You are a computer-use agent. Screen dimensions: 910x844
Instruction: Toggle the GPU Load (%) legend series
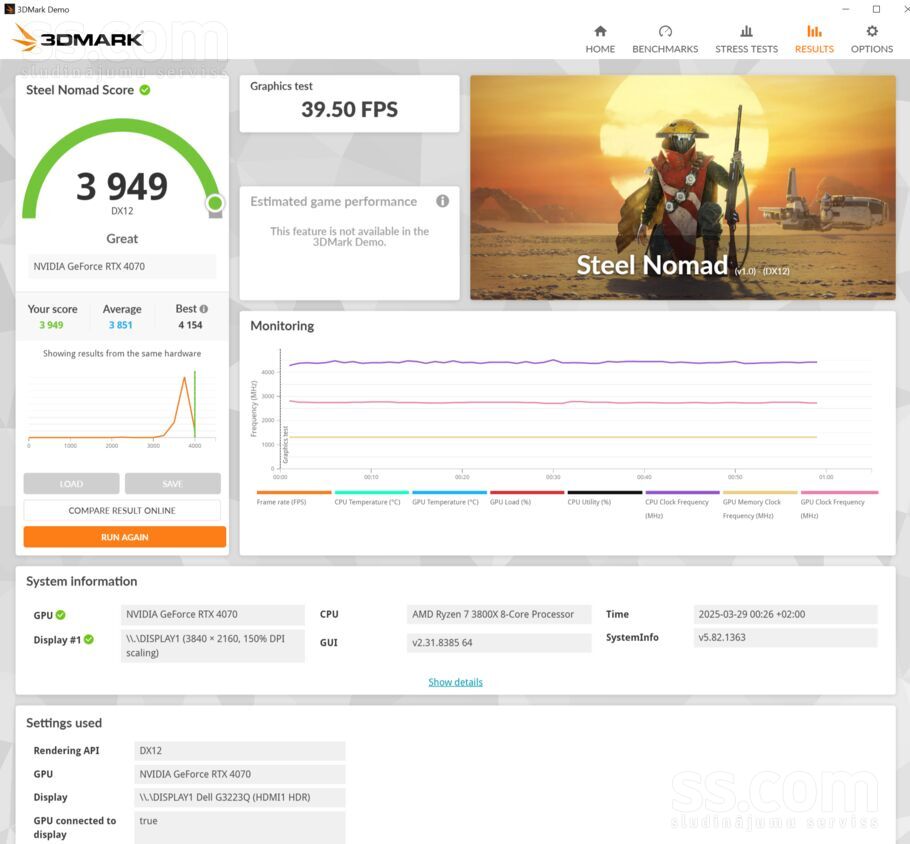(527, 497)
